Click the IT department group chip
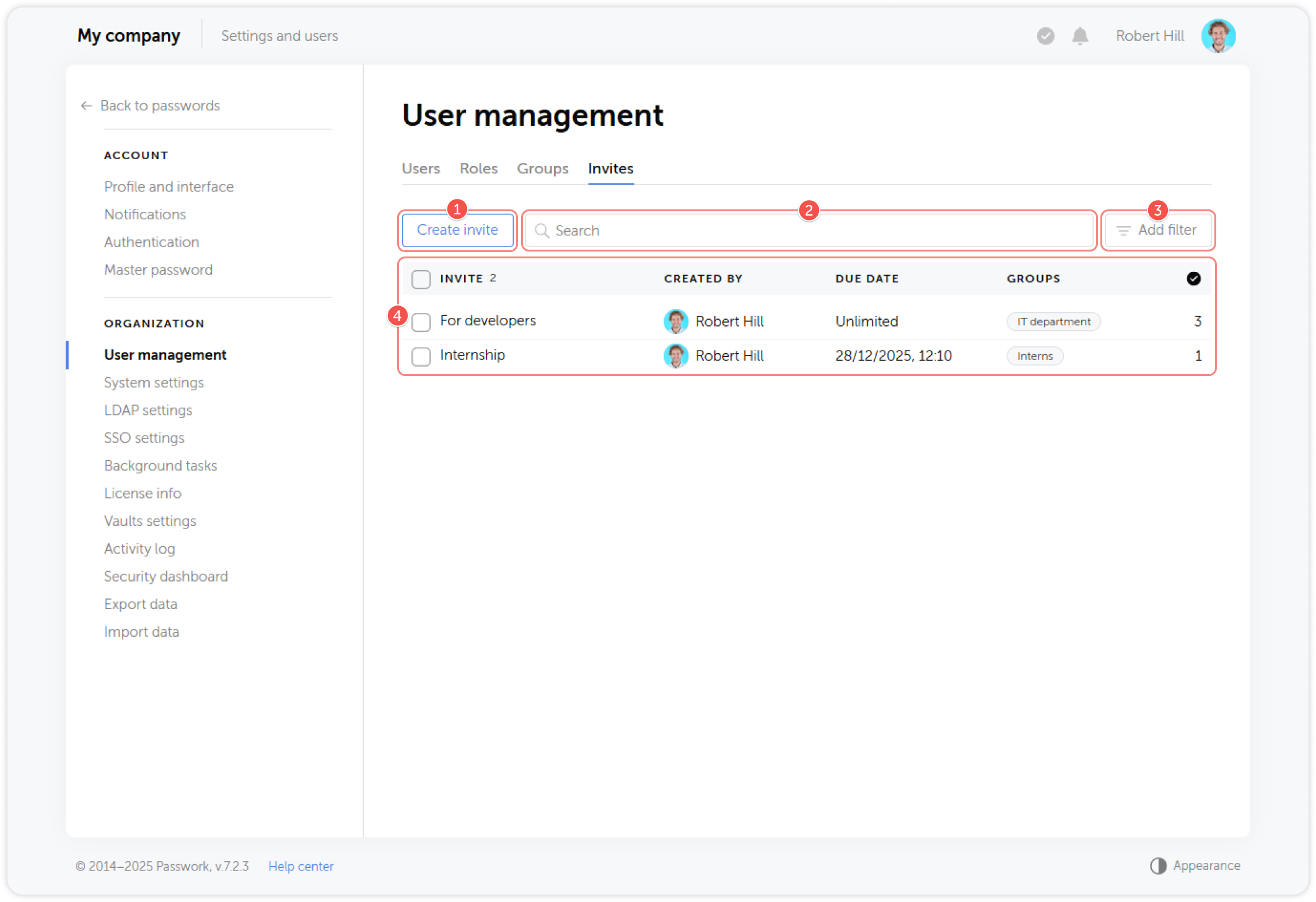The image size is (1316, 902). pyautogui.click(x=1053, y=322)
